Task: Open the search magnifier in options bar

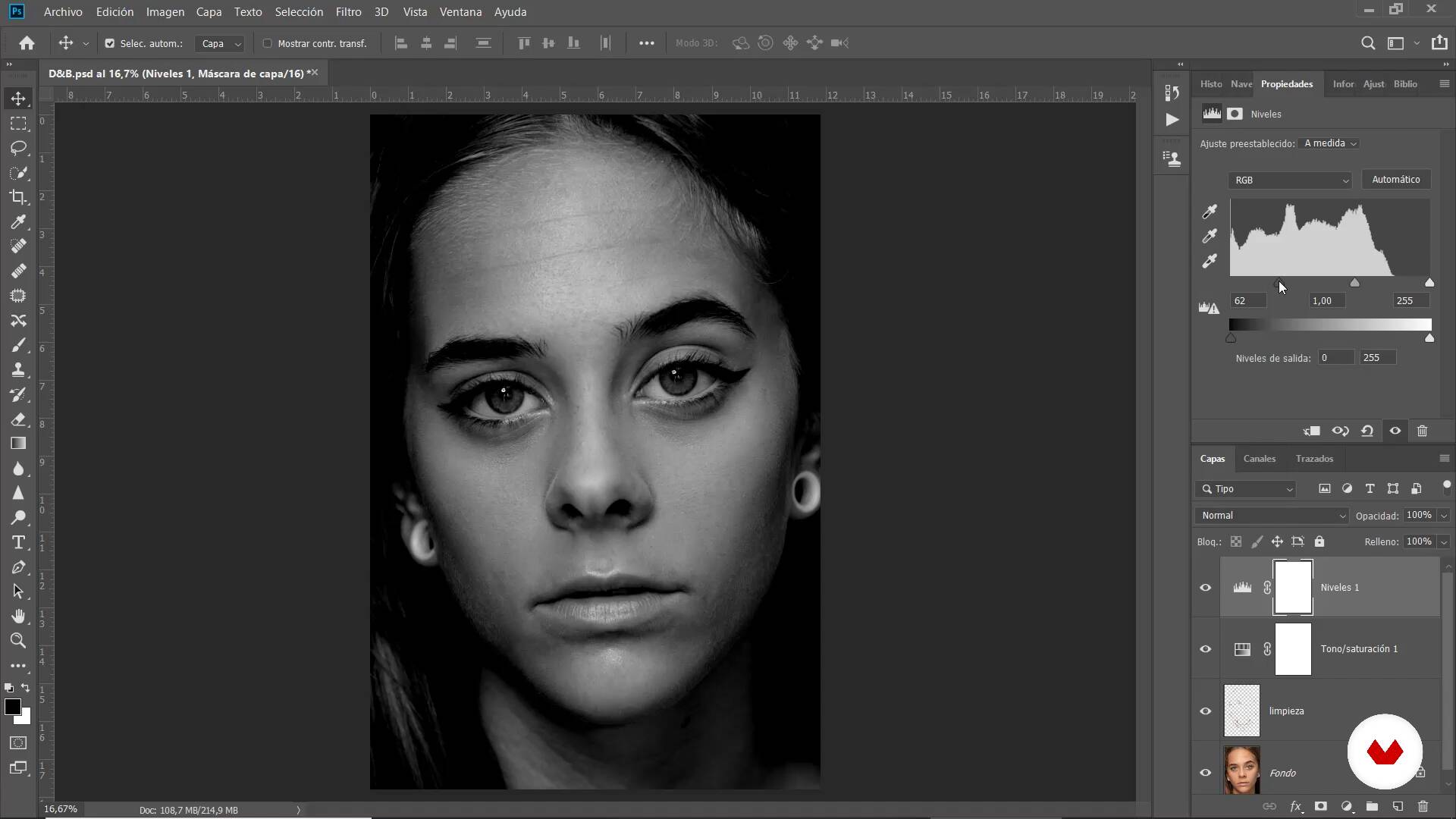Action: (x=1368, y=43)
